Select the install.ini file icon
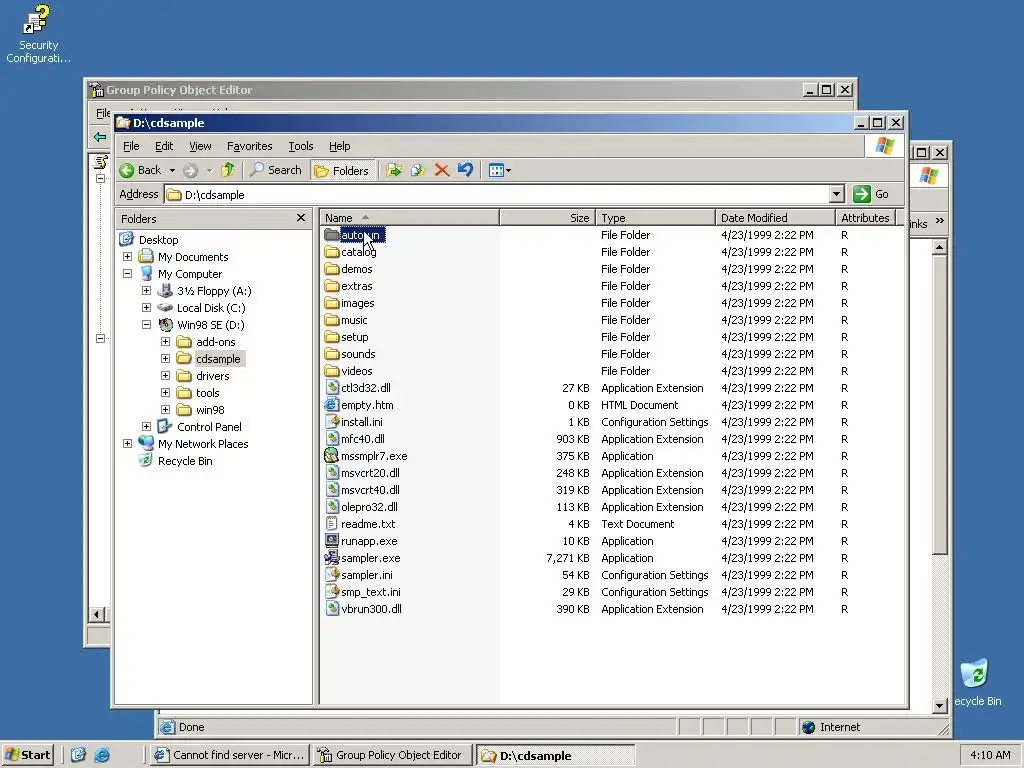1024x768 pixels. click(332, 422)
